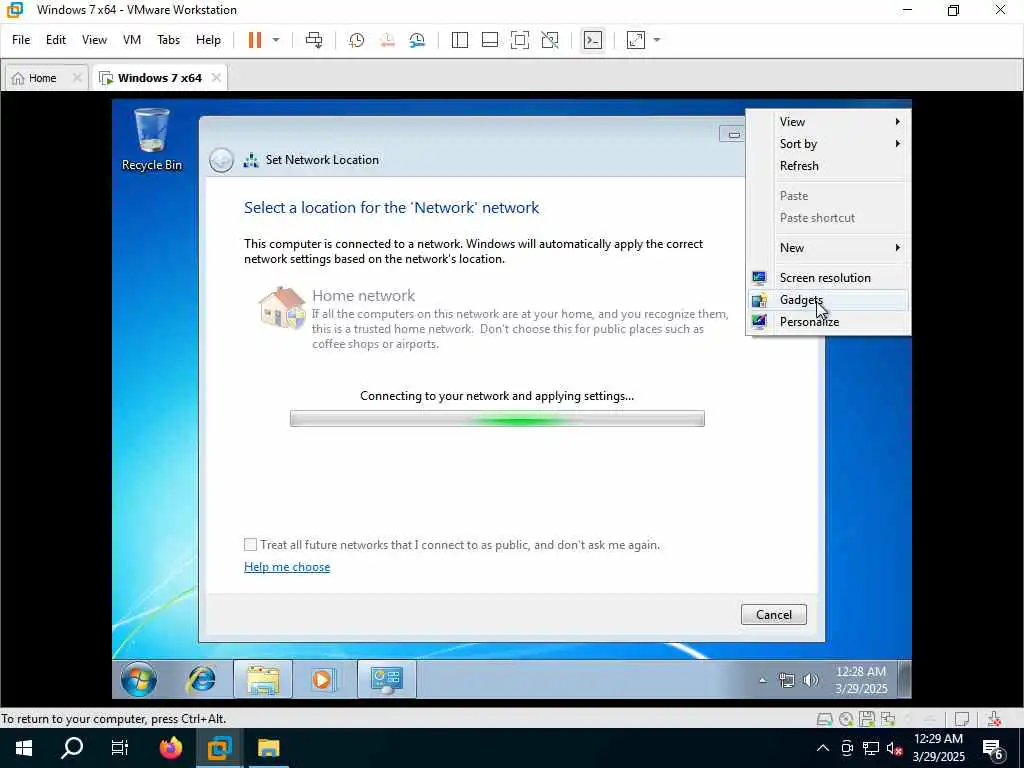This screenshot has width=1024, height=768.
Task: Show hidden icons in Windows 7 tray
Action: (x=762, y=680)
